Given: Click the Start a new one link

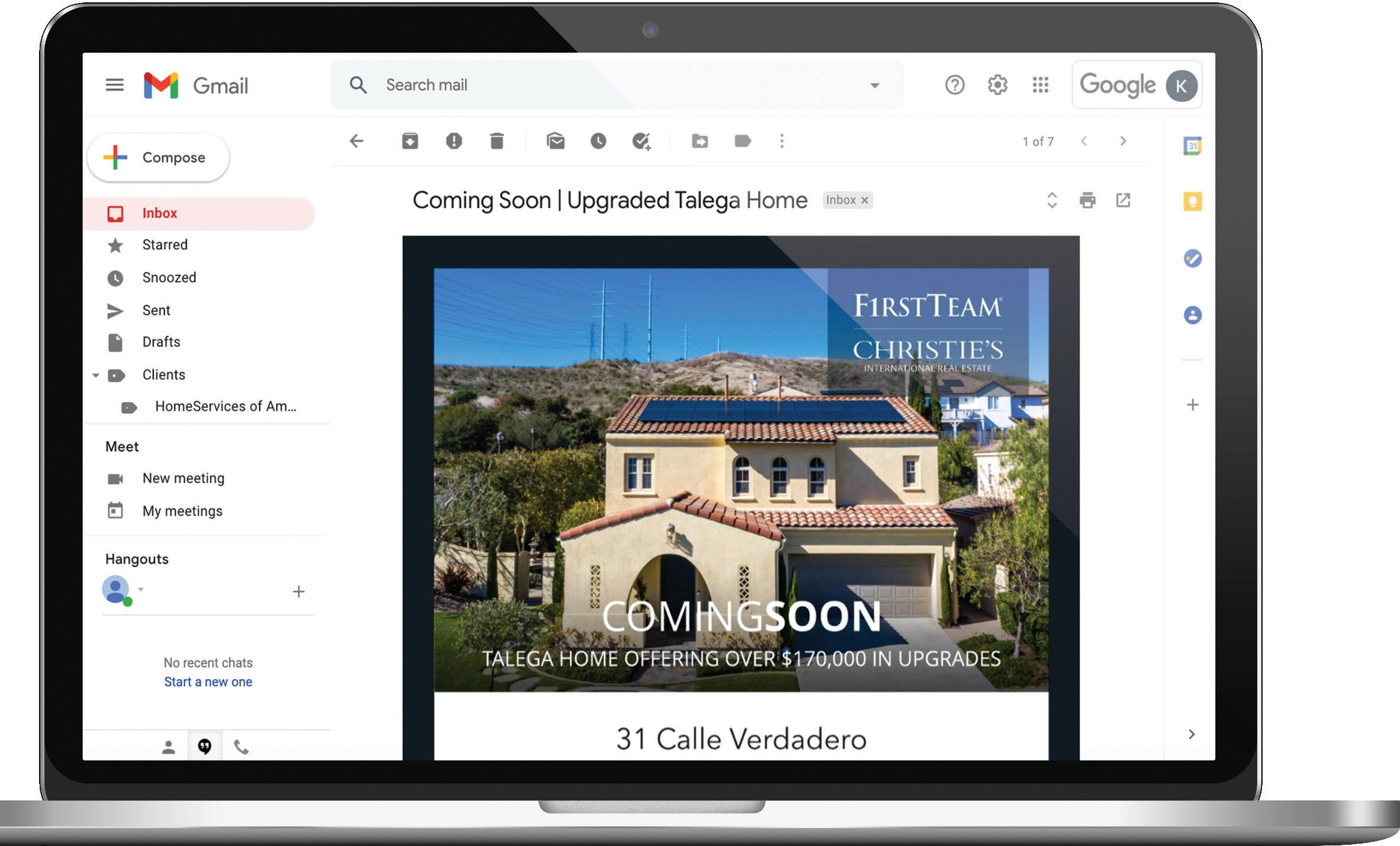Looking at the screenshot, I should click(x=208, y=681).
